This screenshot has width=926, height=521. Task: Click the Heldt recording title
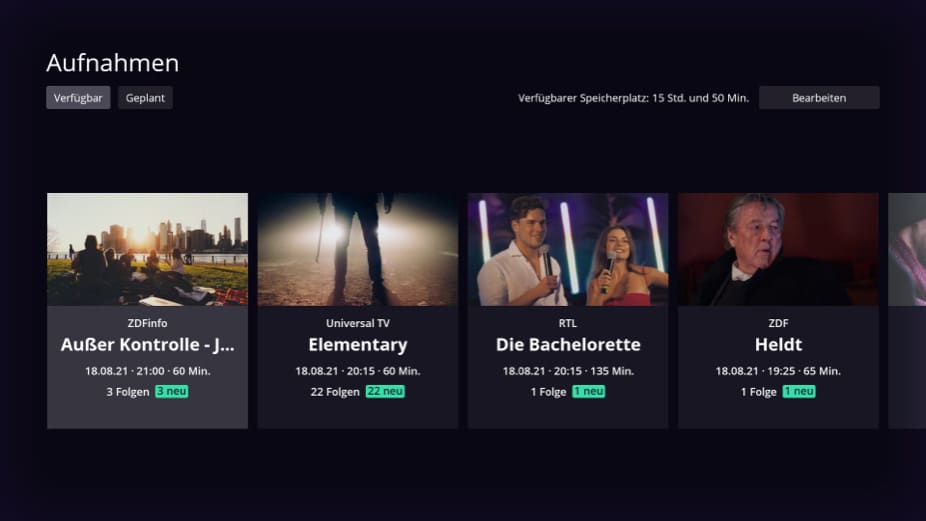click(778, 344)
